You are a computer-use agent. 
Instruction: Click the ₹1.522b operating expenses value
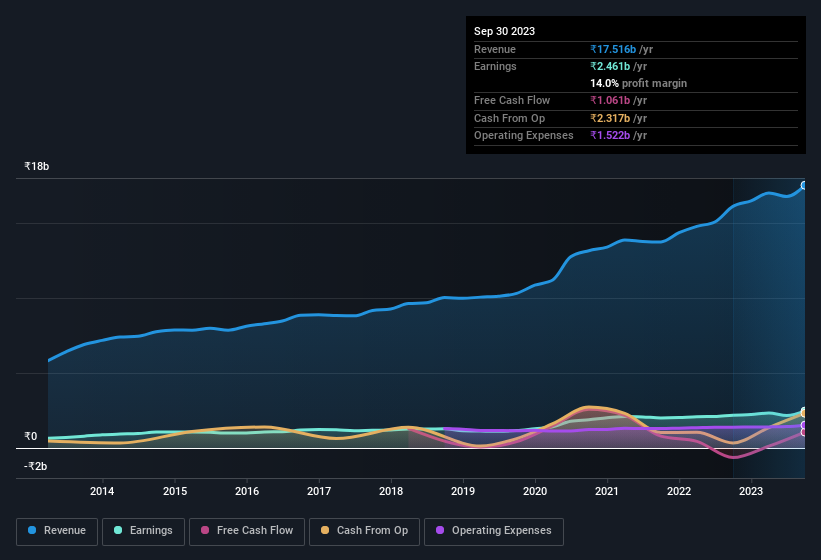tap(610, 136)
